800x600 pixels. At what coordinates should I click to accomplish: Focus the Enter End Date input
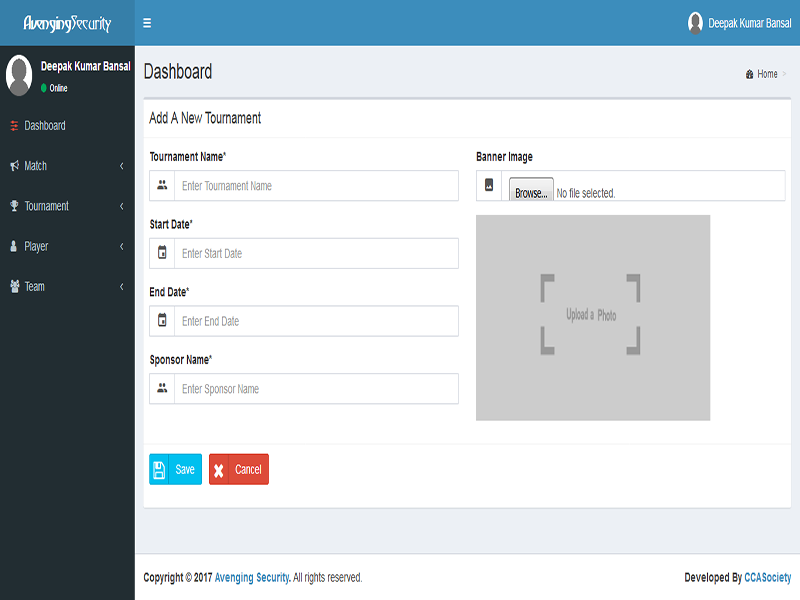pos(316,321)
